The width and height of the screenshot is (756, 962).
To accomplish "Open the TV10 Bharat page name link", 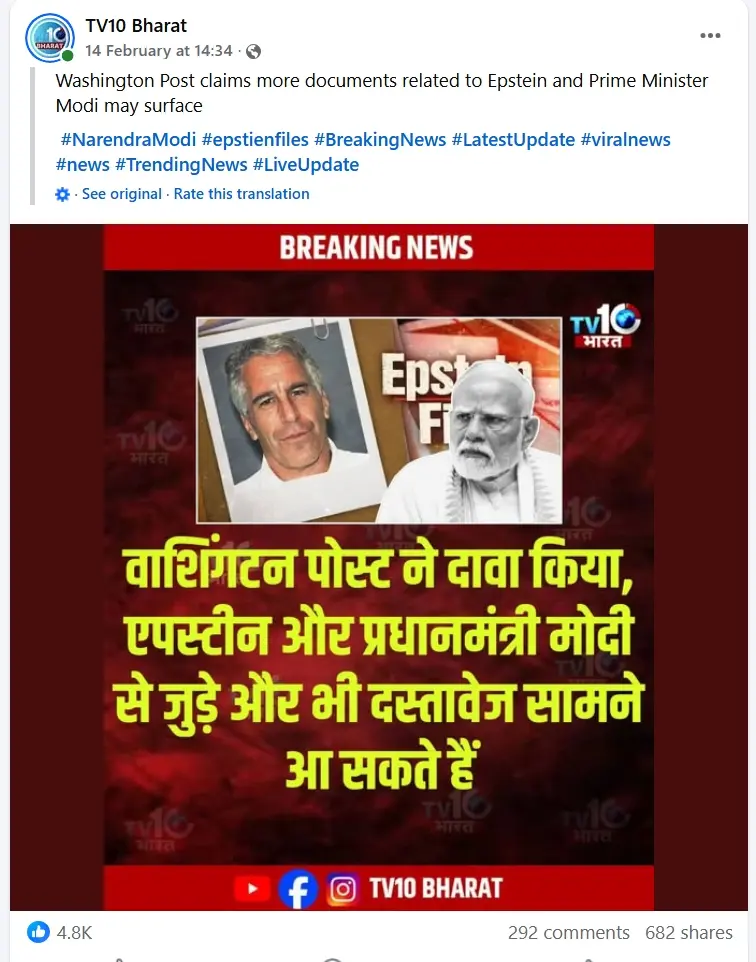I will [136, 26].
